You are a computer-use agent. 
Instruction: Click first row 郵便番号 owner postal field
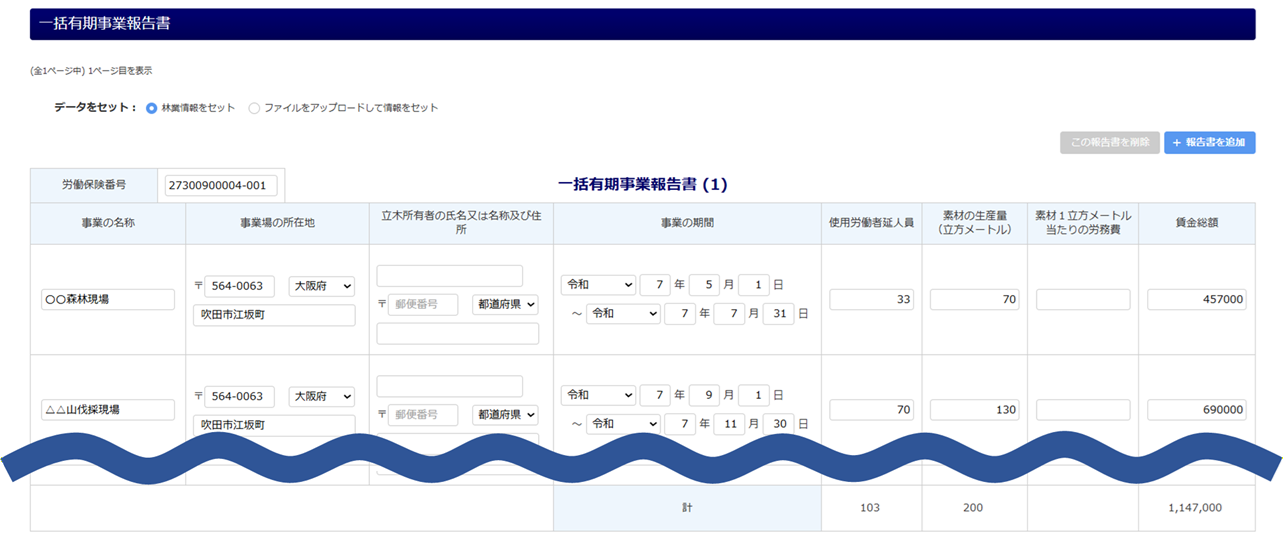423,304
